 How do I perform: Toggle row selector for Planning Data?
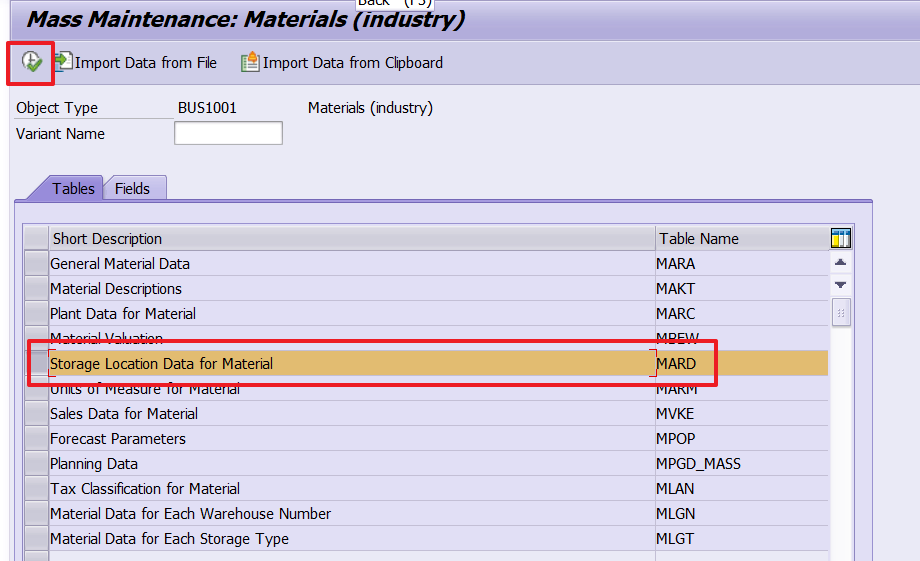(36, 464)
